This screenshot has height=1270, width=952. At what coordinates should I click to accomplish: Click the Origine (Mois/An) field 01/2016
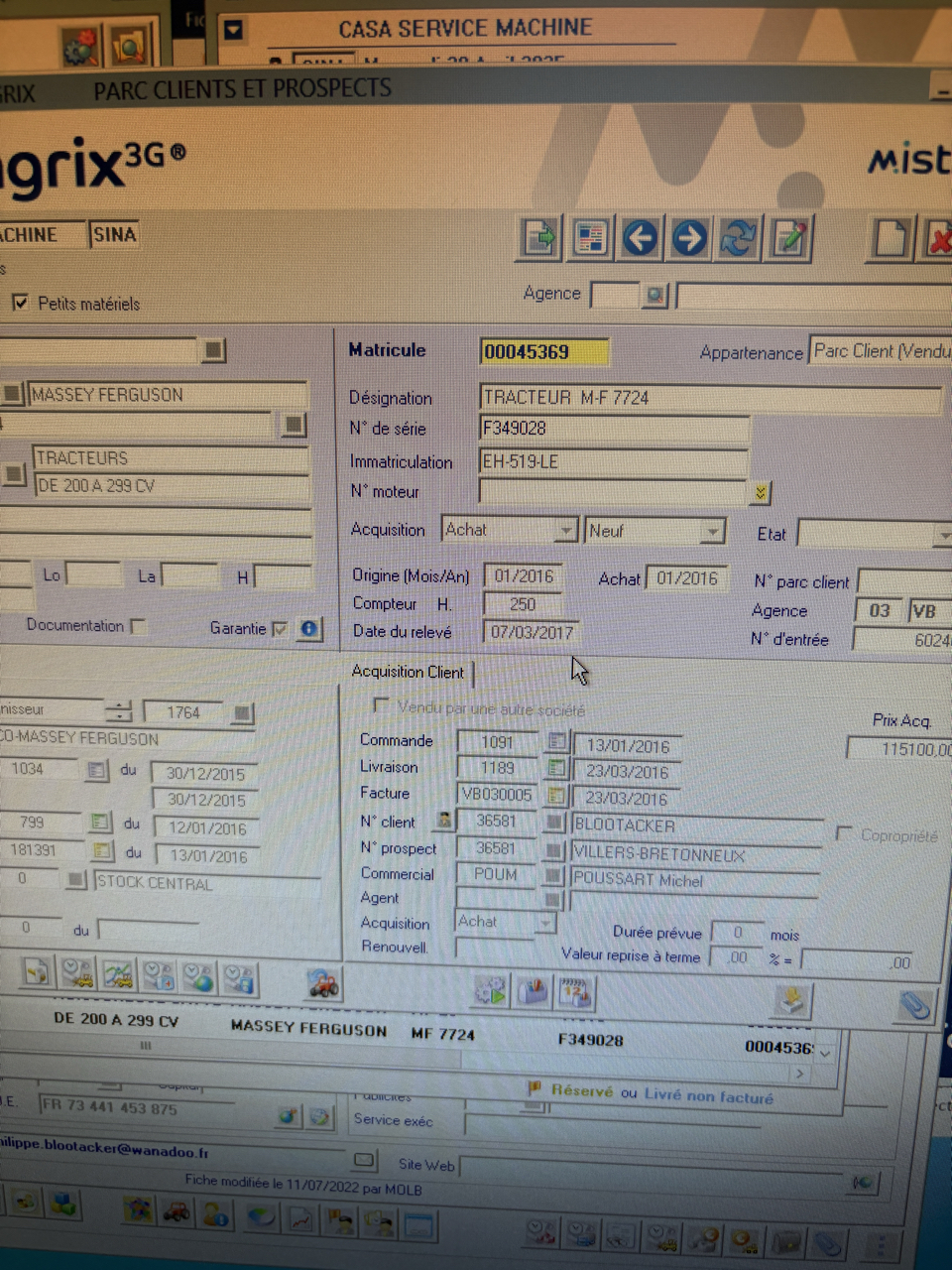pyautogui.click(x=524, y=576)
